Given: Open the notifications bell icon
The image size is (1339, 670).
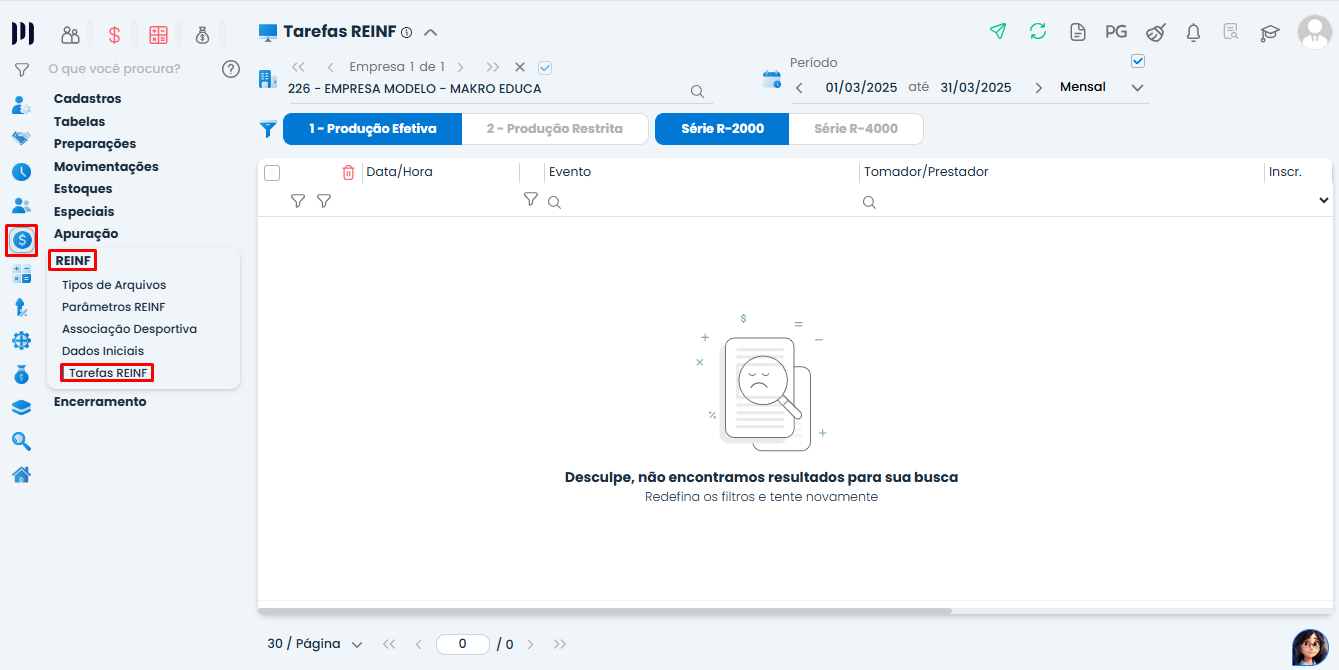Looking at the screenshot, I should (x=1193, y=32).
